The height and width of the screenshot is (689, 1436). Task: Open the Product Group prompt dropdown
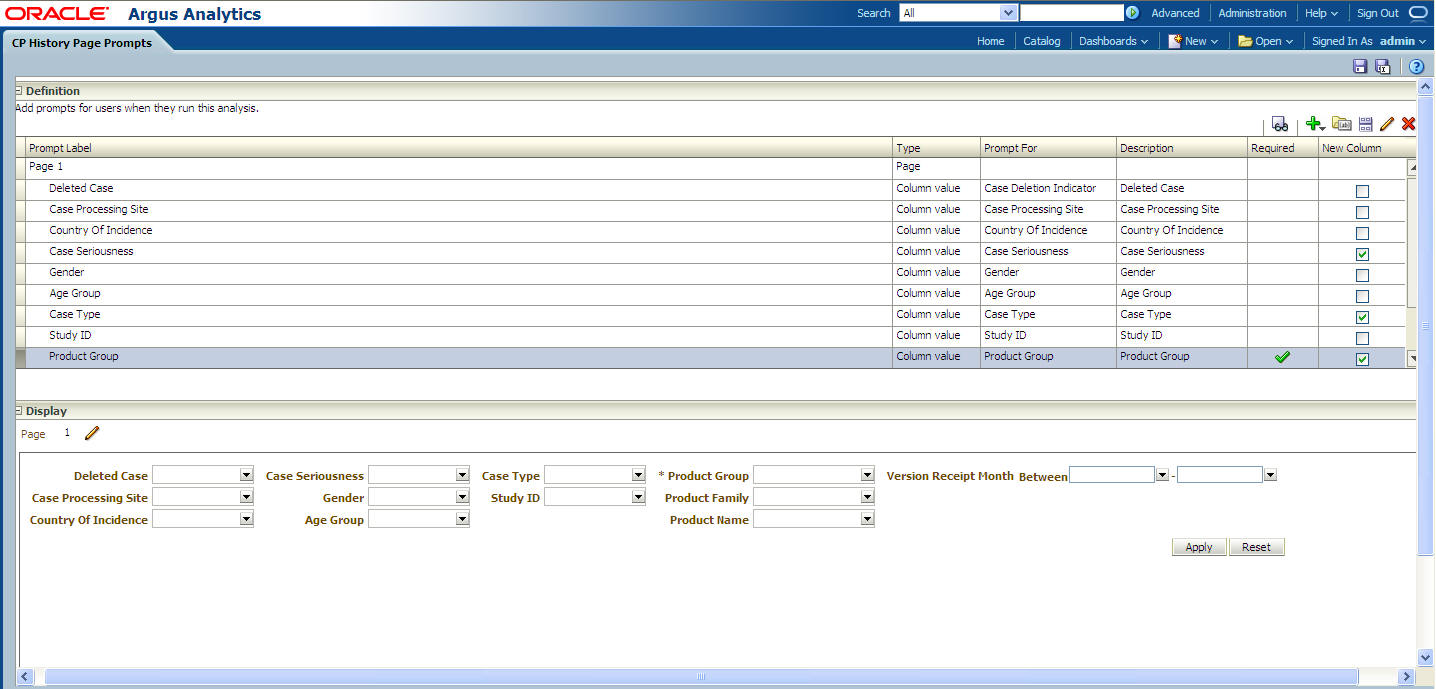coord(867,475)
